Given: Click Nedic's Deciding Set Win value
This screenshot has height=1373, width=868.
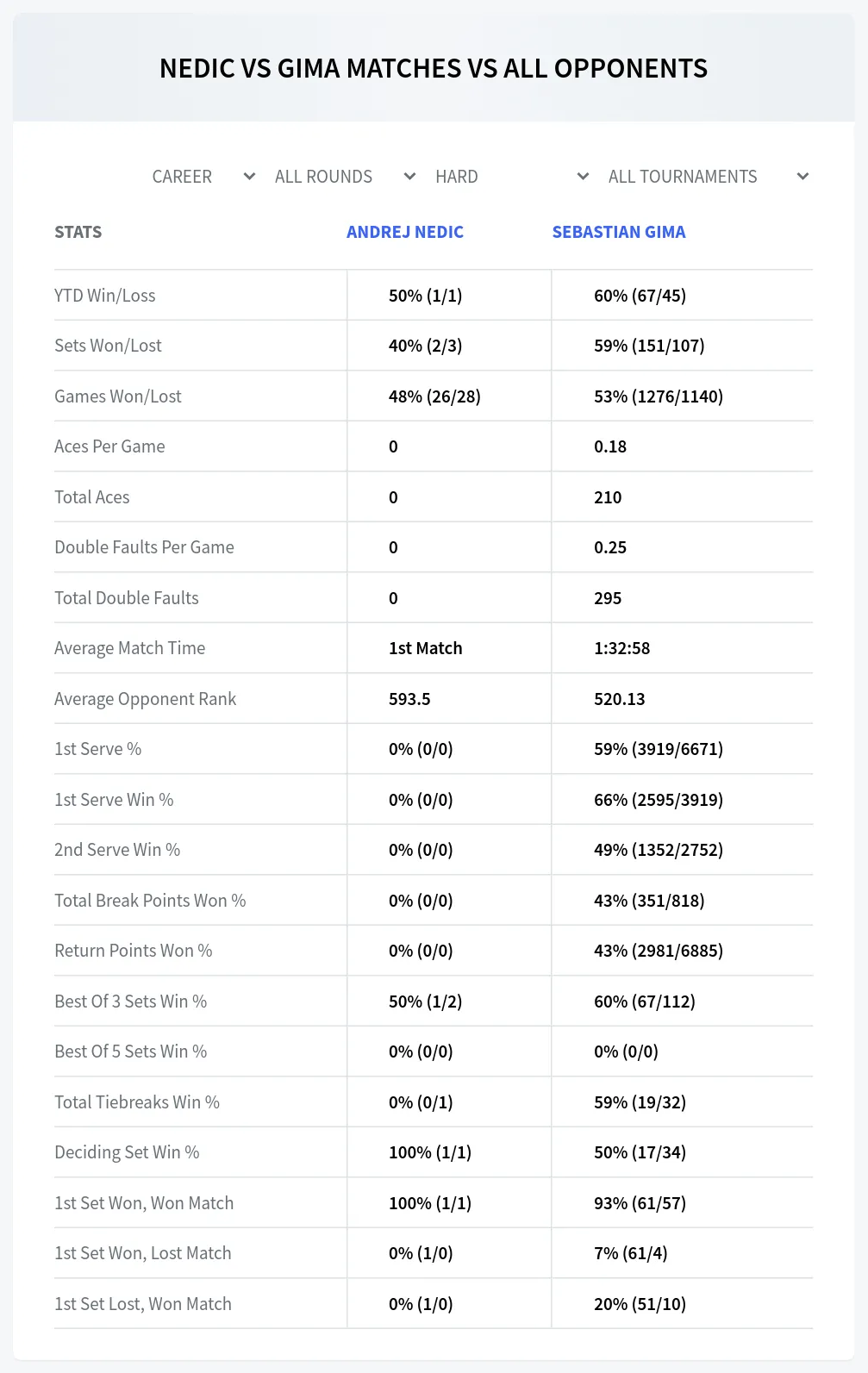Looking at the screenshot, I should 430,1152.
